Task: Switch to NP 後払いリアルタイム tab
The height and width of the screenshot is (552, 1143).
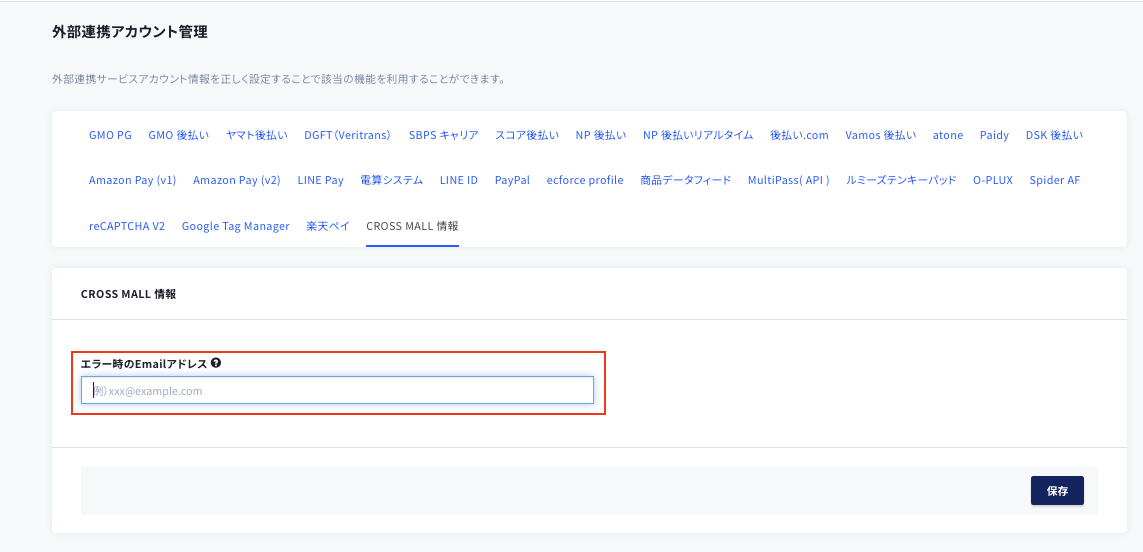Action: [x=698, y=135]
